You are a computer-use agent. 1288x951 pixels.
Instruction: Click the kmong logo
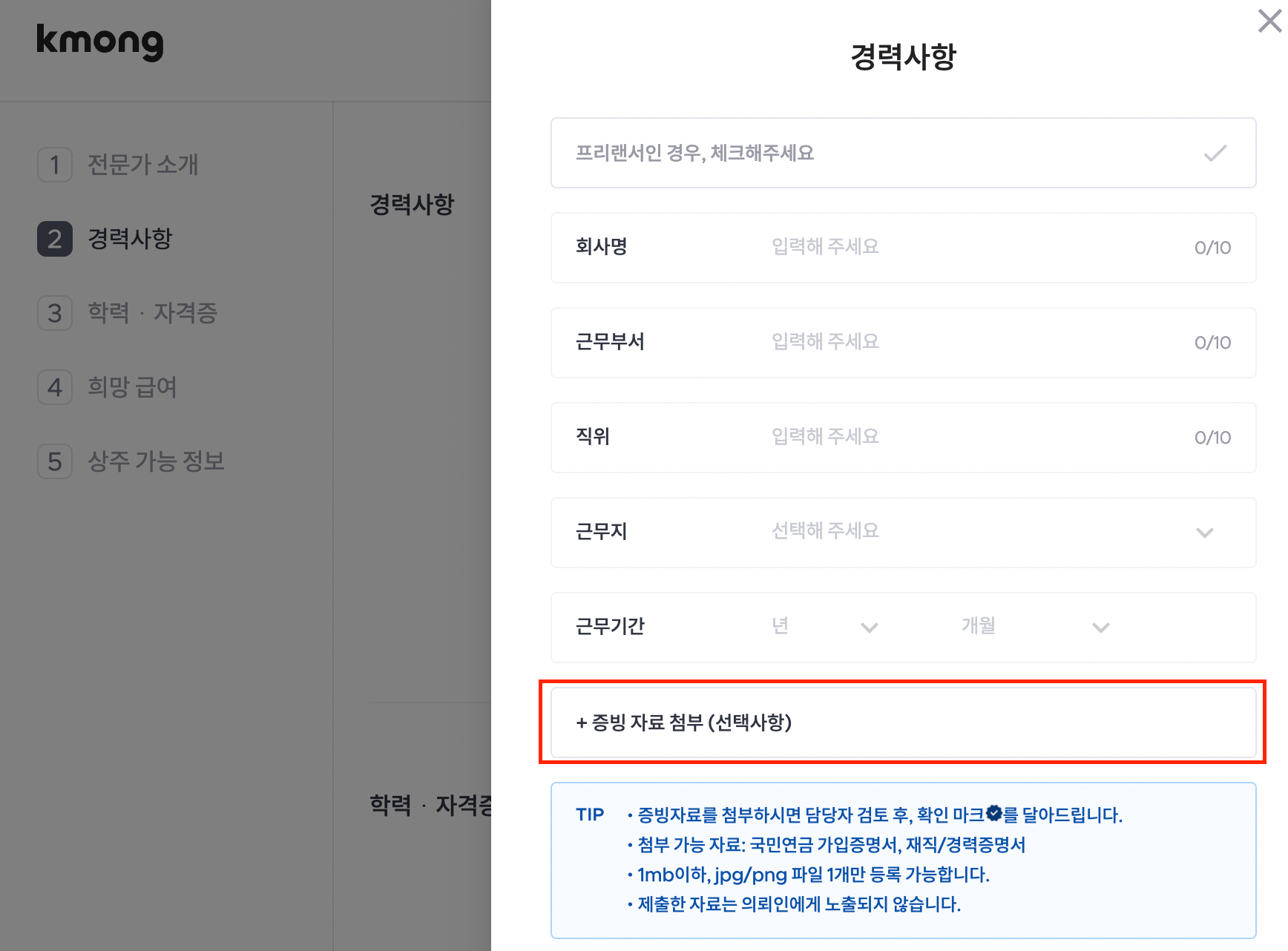click(100, 42)
